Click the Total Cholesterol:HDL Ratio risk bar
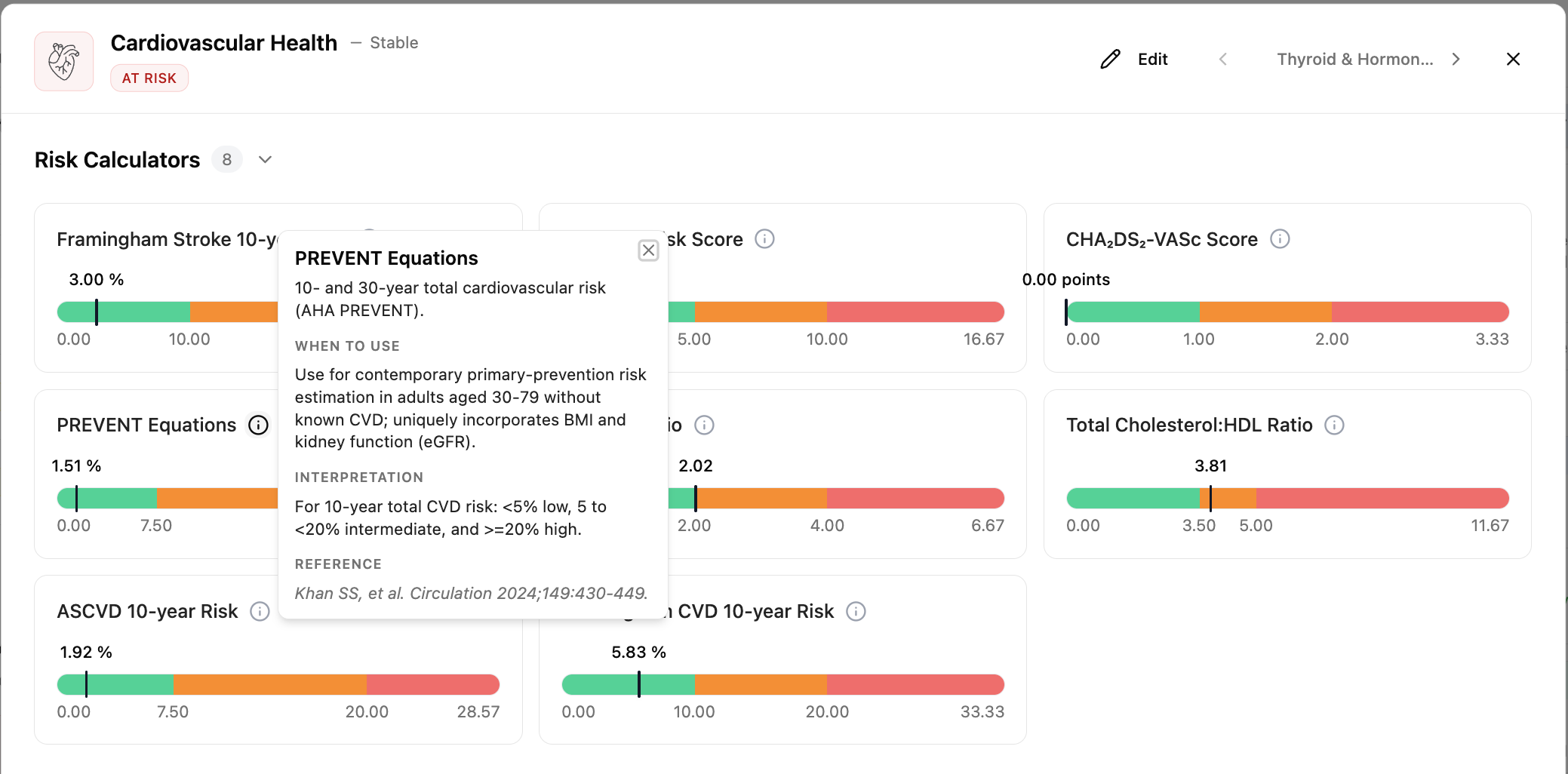Viewport: 1568px width, 774px height. [x=1287, y=499]
